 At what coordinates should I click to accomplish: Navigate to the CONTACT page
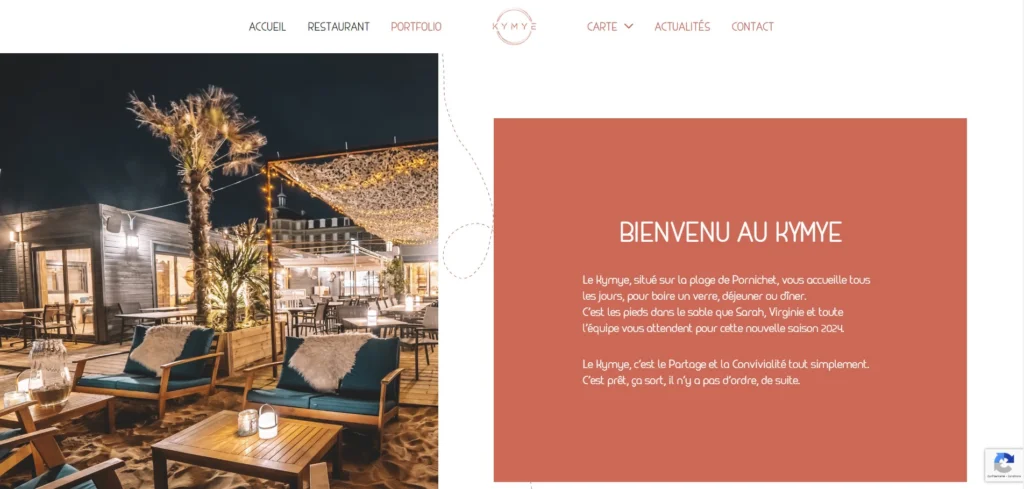coord(752,27)
